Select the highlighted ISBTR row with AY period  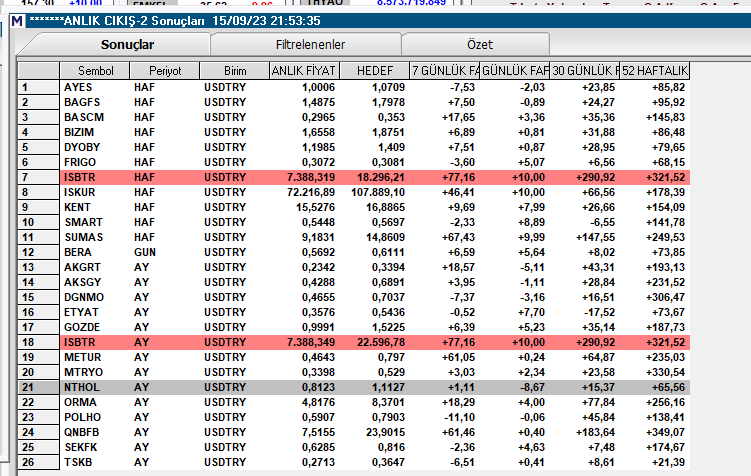[375, 342]
